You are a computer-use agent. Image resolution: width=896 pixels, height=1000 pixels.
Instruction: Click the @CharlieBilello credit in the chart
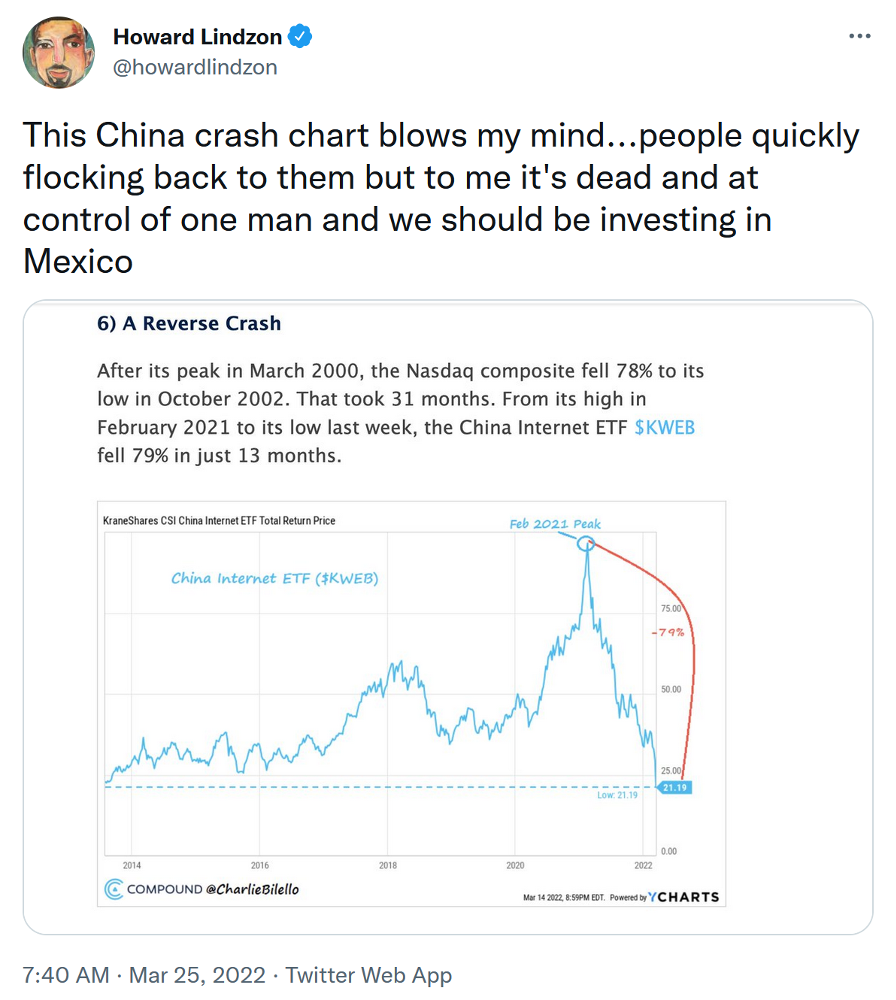(252, 889)
